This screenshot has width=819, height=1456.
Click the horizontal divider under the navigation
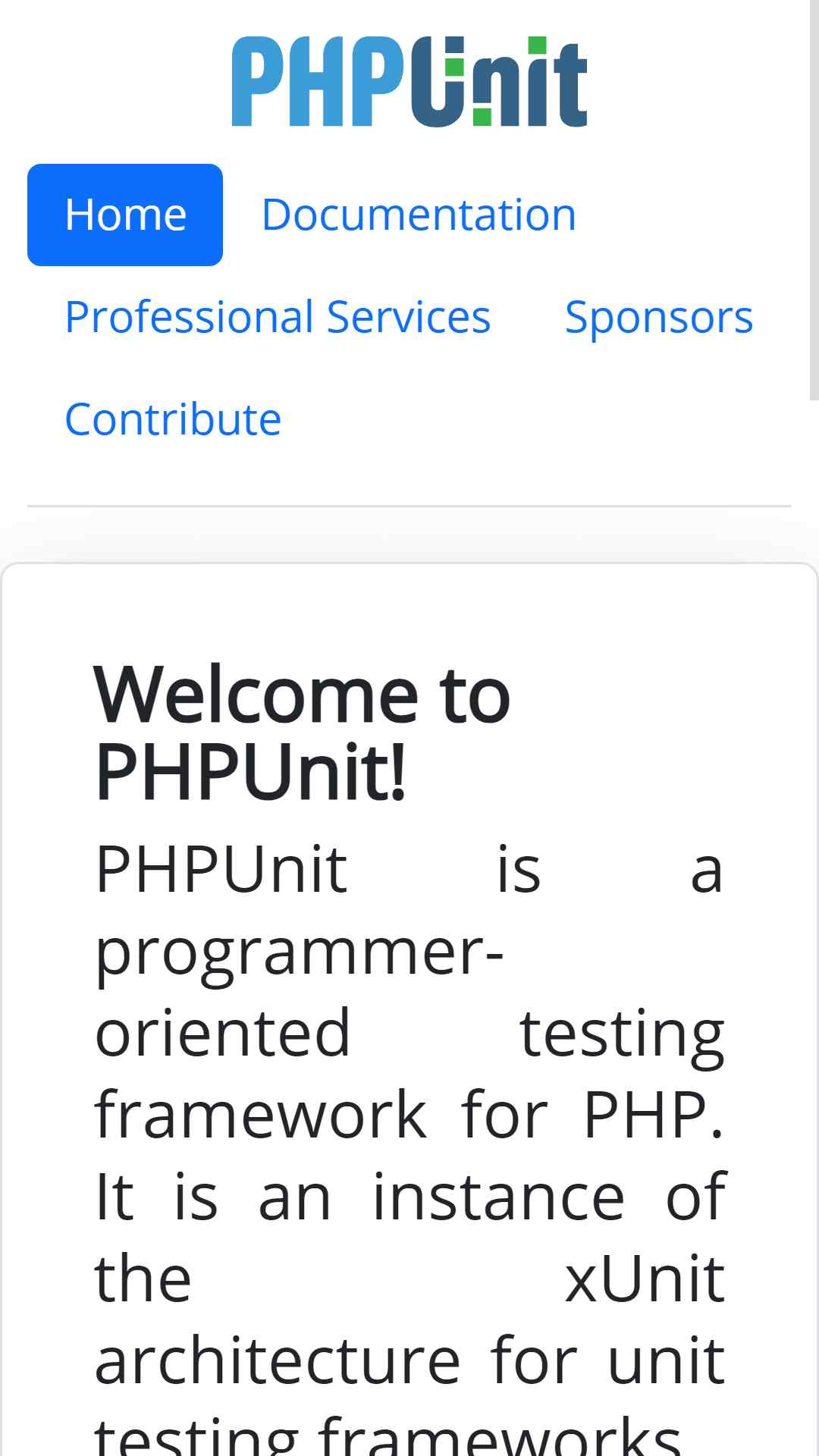click(409, 506)
